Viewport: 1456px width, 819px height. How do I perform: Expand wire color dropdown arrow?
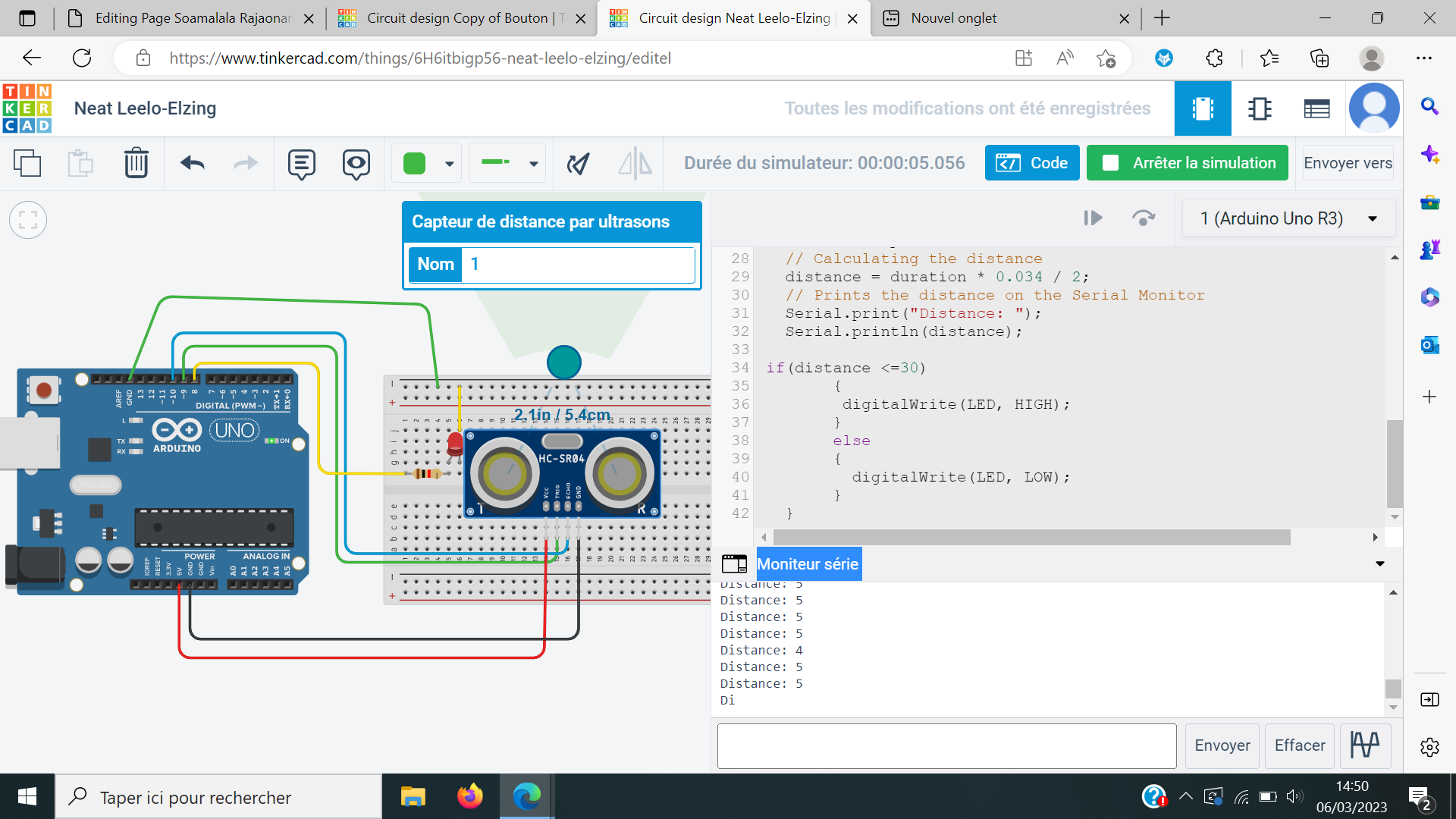[450, 164]
